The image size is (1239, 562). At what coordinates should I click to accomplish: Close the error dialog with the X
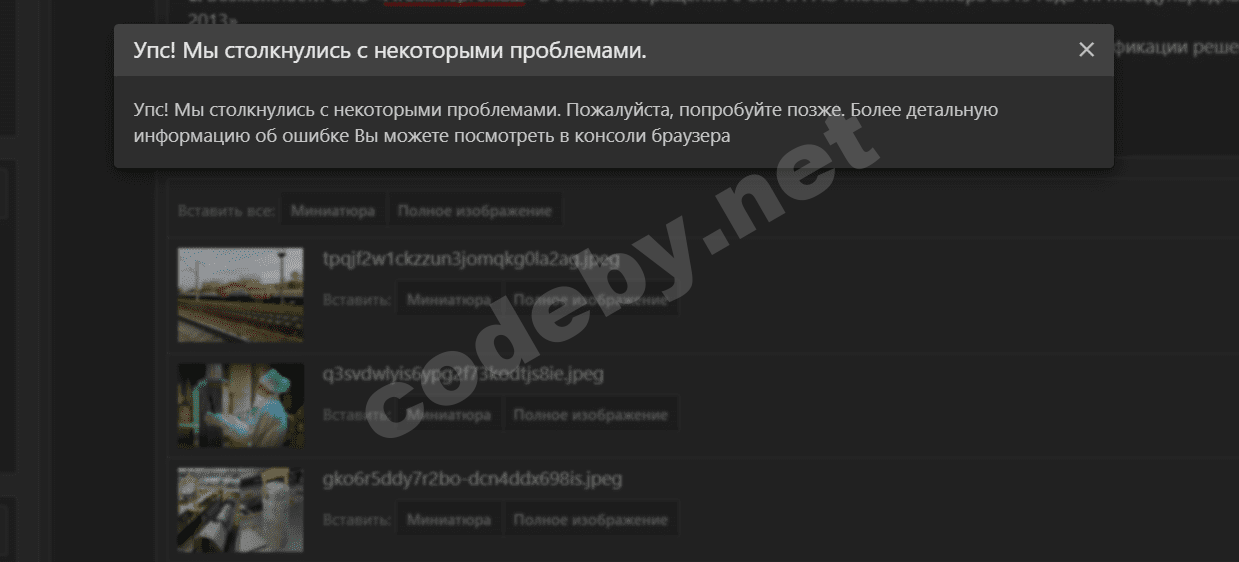coord(1087,50)
